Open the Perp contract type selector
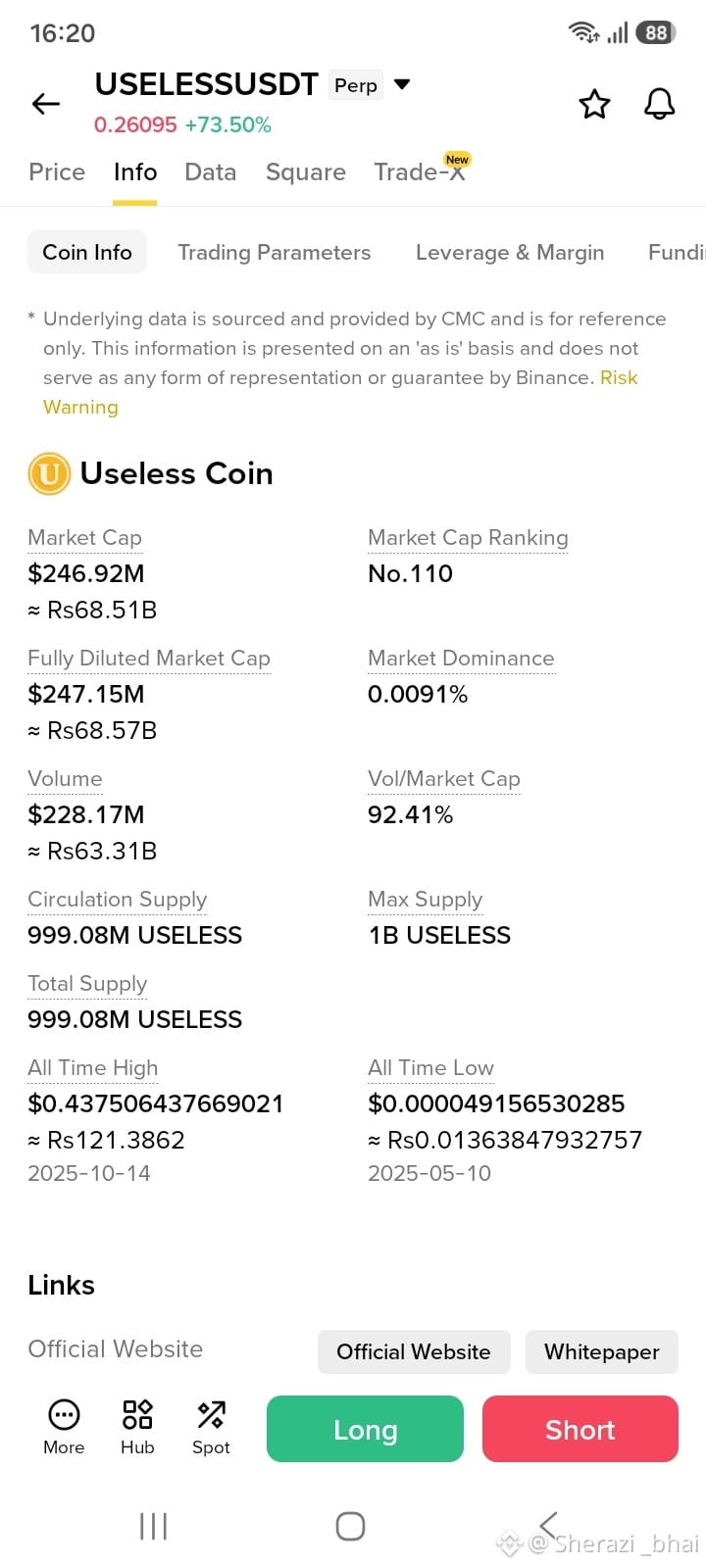This screenshot has height=1568, width=706. pos(356,85)
